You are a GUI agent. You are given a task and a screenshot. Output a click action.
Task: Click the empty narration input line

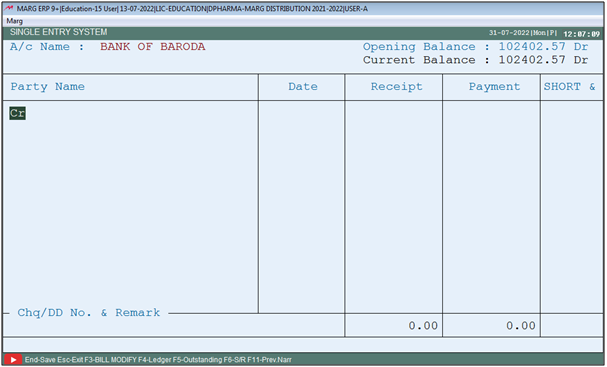point(303,345)
